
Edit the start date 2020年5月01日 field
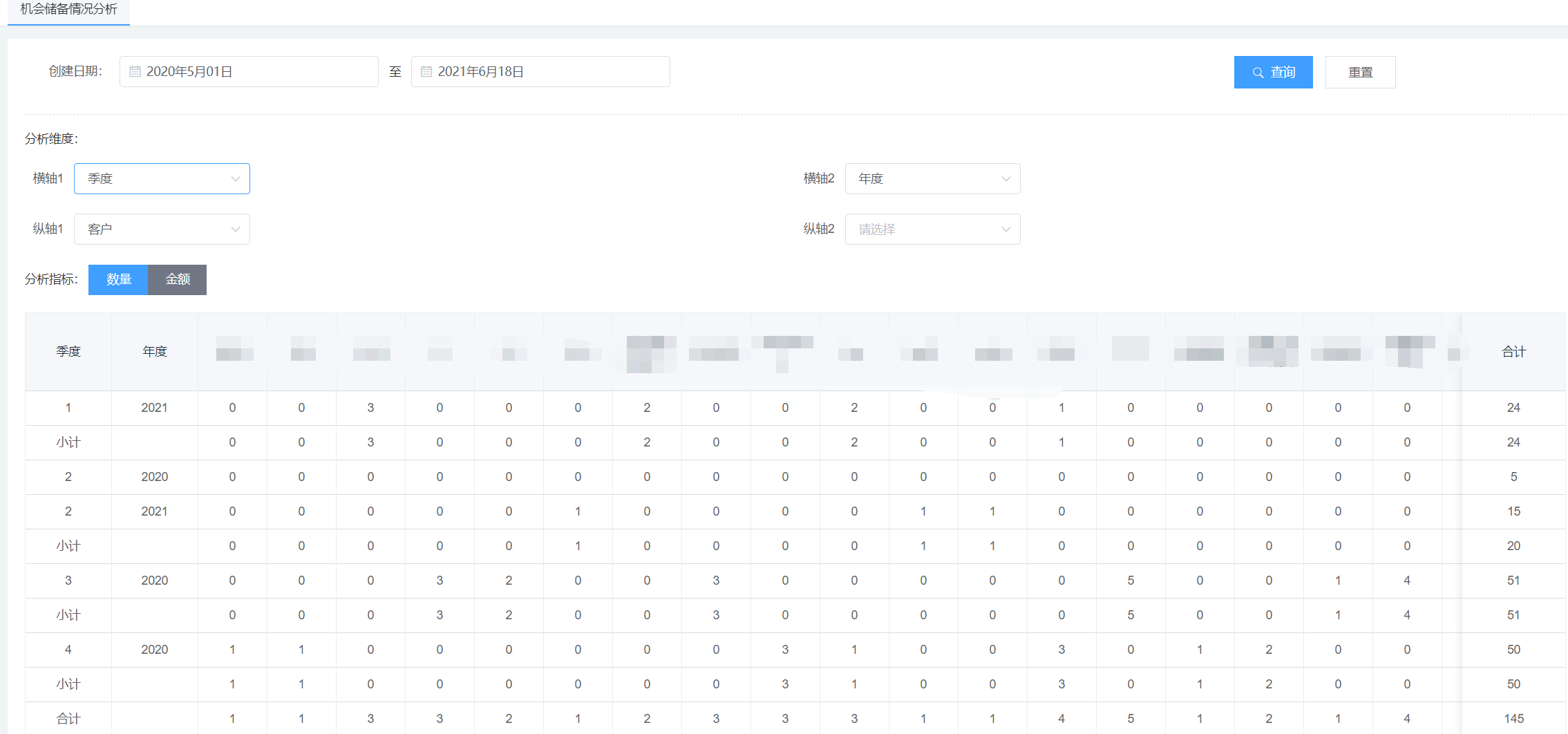256,72
